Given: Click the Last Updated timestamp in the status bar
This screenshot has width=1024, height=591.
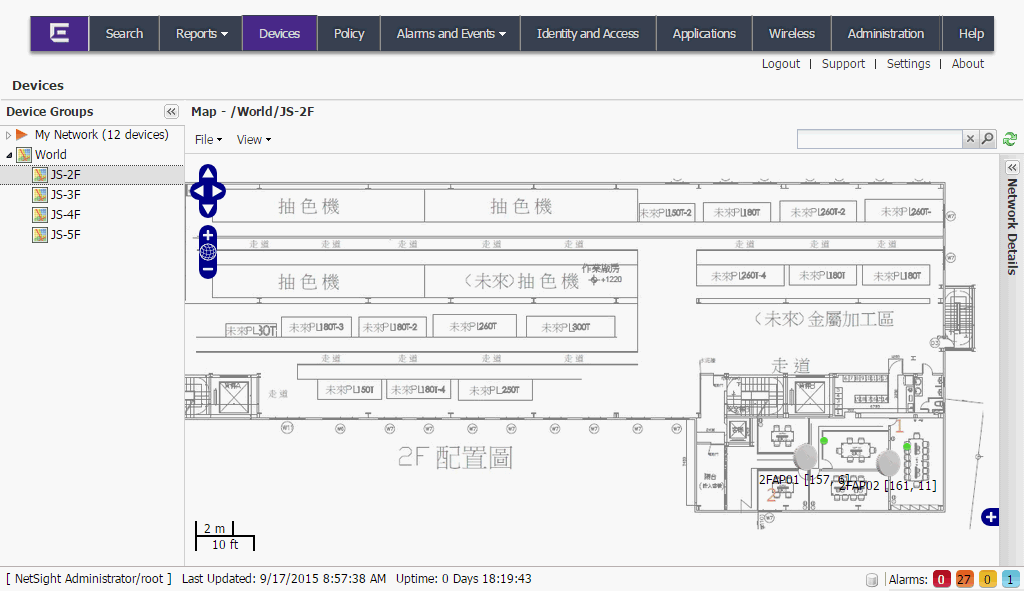Looking at the screenshot, I should pyautogui.click(x=284, y=579).
